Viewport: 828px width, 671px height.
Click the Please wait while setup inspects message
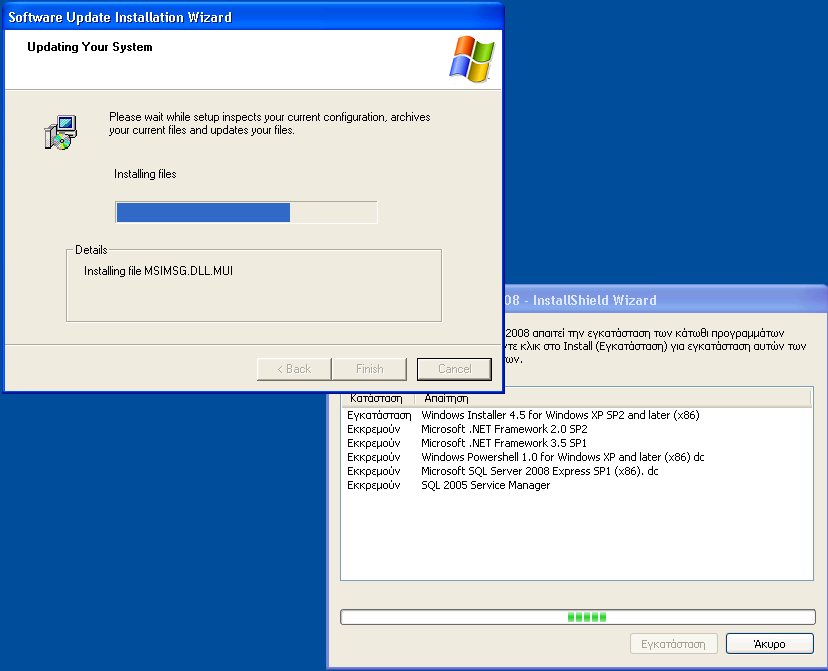269,124
